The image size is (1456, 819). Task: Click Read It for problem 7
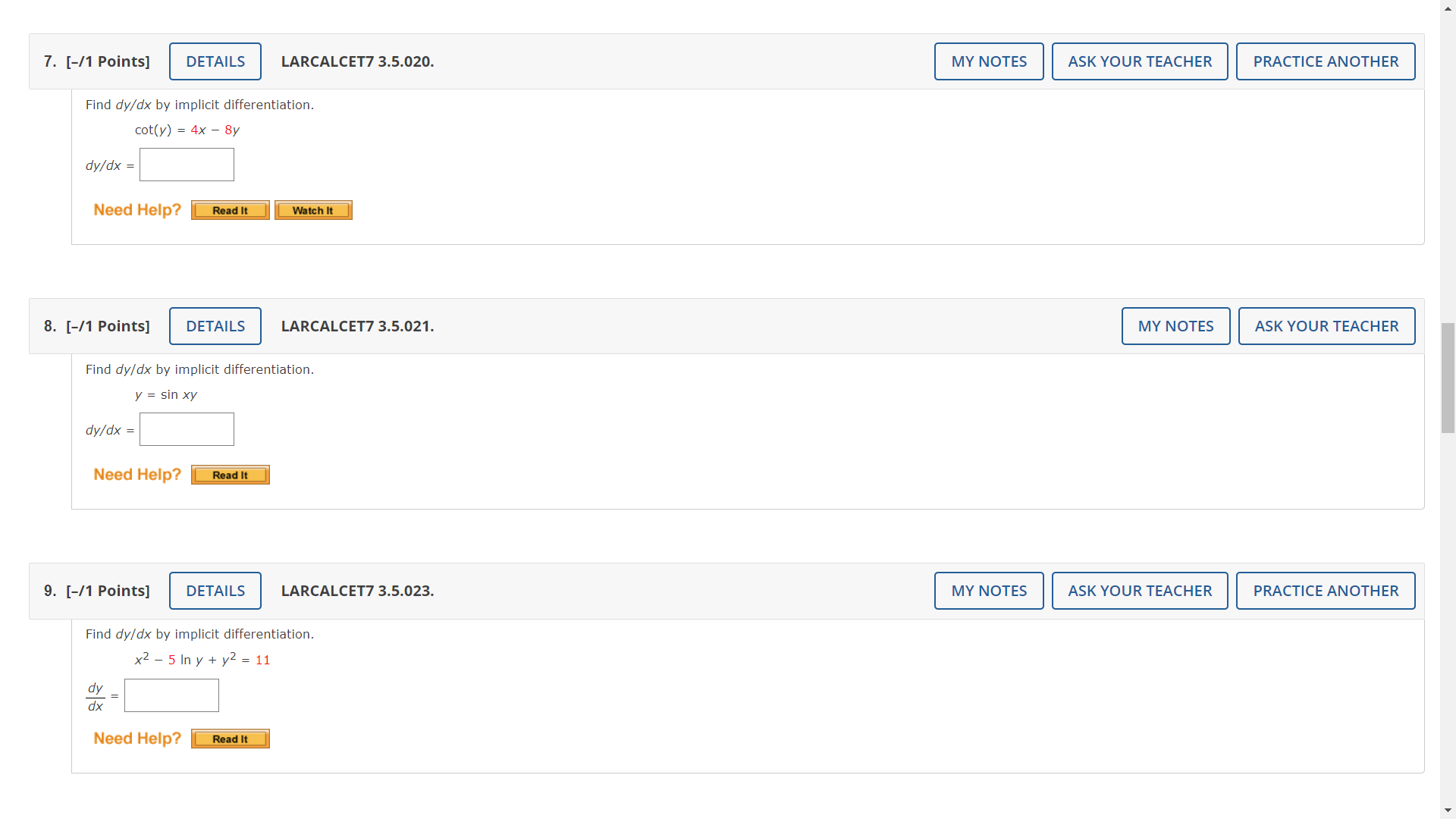(230, 210)
